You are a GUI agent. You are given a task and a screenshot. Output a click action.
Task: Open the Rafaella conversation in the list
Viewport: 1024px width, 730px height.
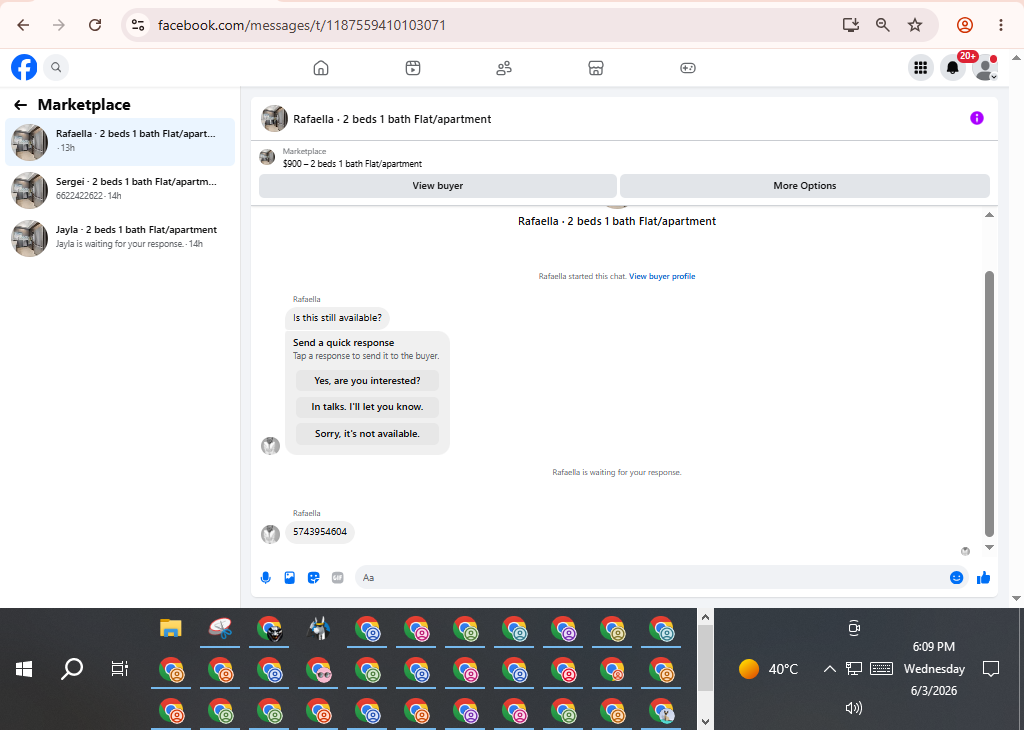(x=120, y=142)
